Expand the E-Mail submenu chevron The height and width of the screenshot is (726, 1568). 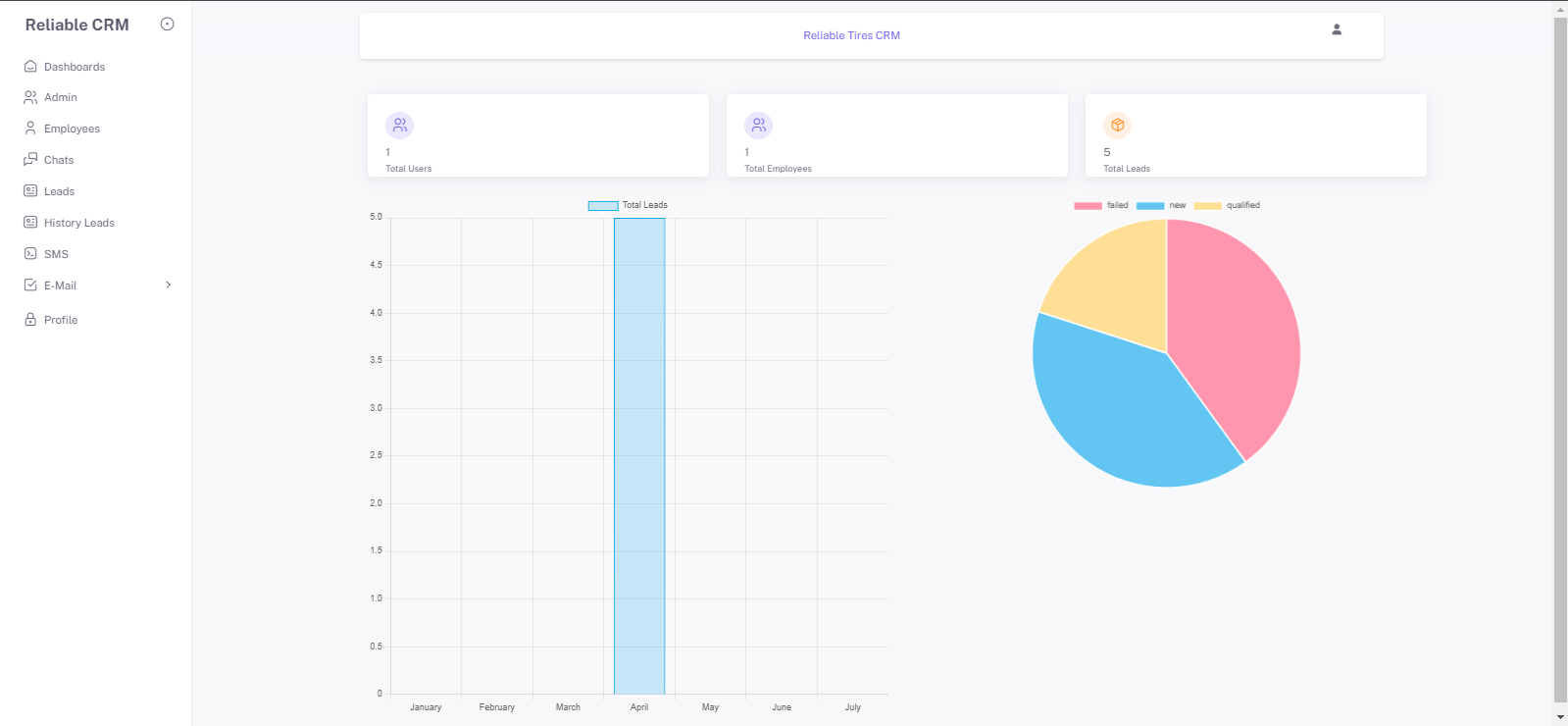click(x=169, y=285)
